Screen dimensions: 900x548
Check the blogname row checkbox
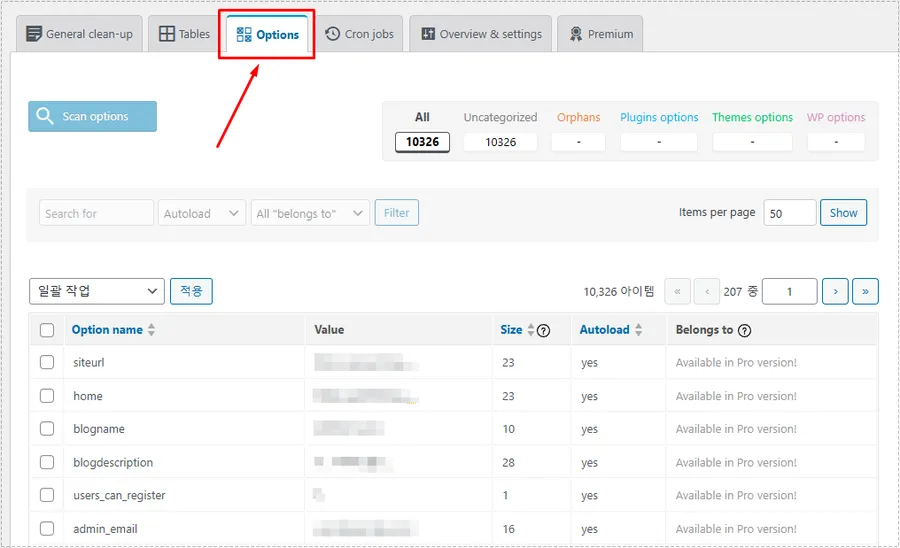(x=47, y=429)
